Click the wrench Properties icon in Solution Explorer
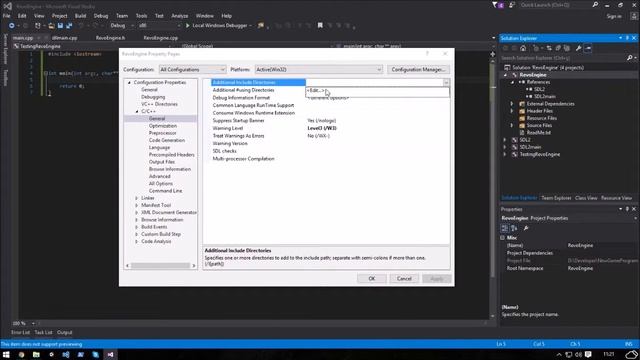The height and width of the screenshot is (360, 640). click(x=578, y=48)
